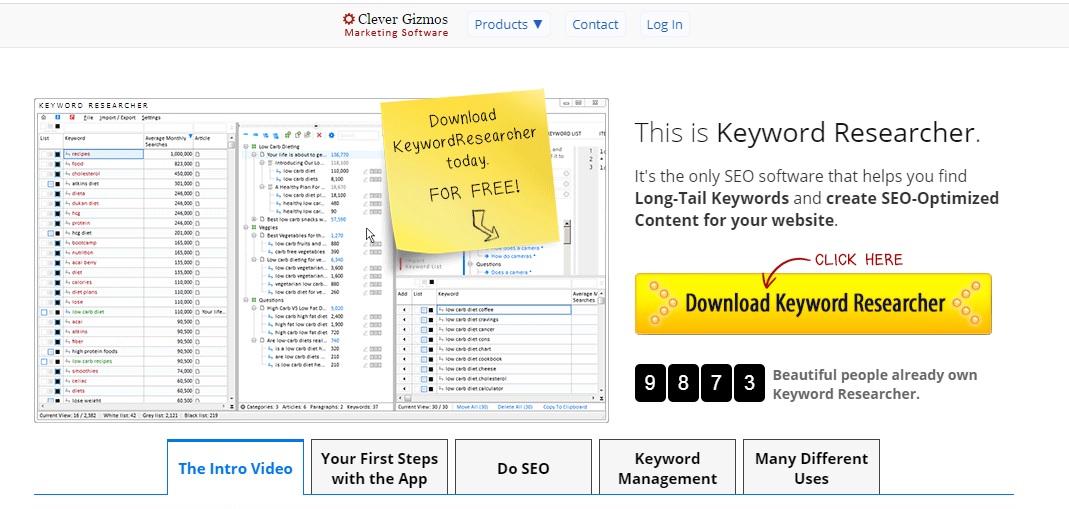Click the home icon in app menu bar
Viewport: 1069px width, 509px height.
click(x=44, y=117)
